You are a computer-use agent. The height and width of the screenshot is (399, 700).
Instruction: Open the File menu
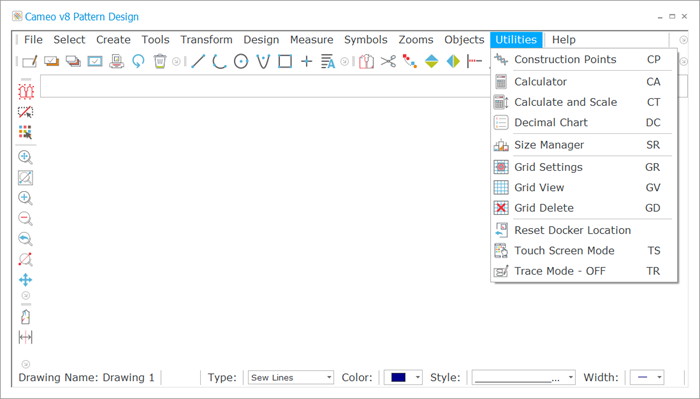[33, 40]
